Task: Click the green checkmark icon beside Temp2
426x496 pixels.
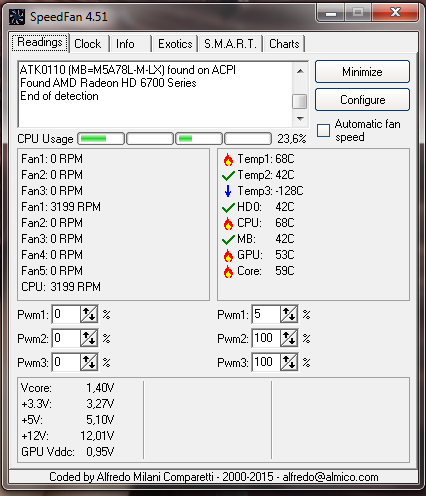Action: [228, 175]
